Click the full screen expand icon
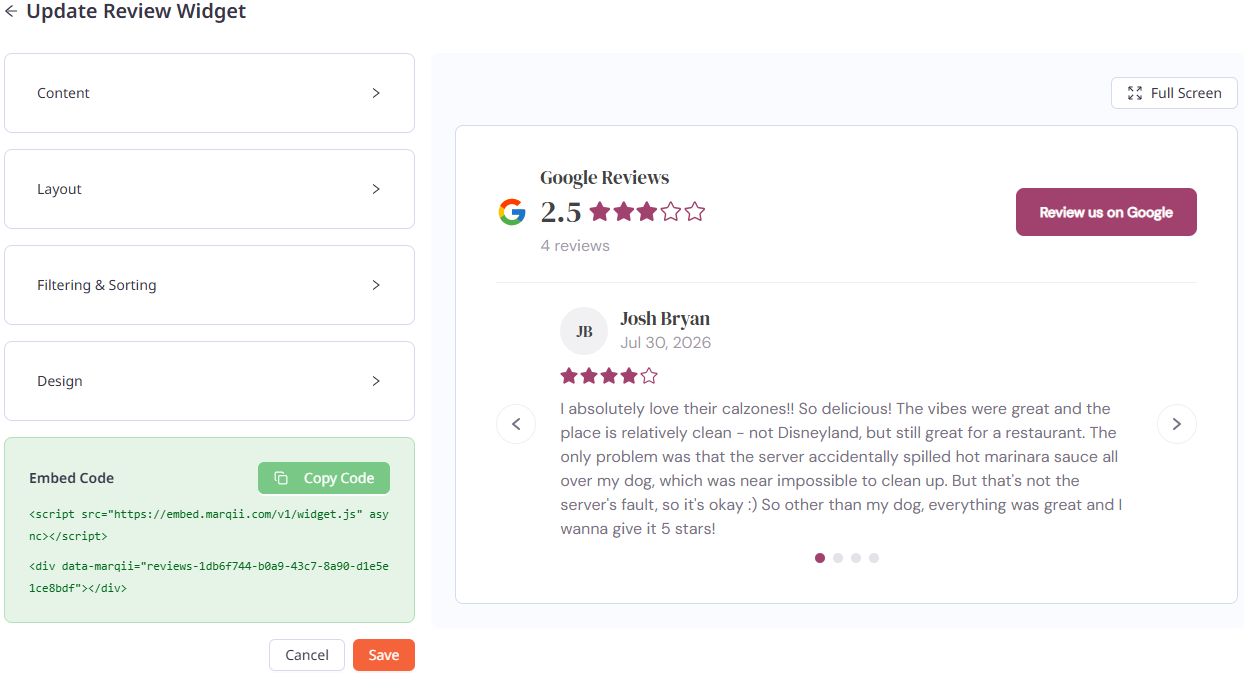This screenshot has width=1244, height=675. point(1135,93)
